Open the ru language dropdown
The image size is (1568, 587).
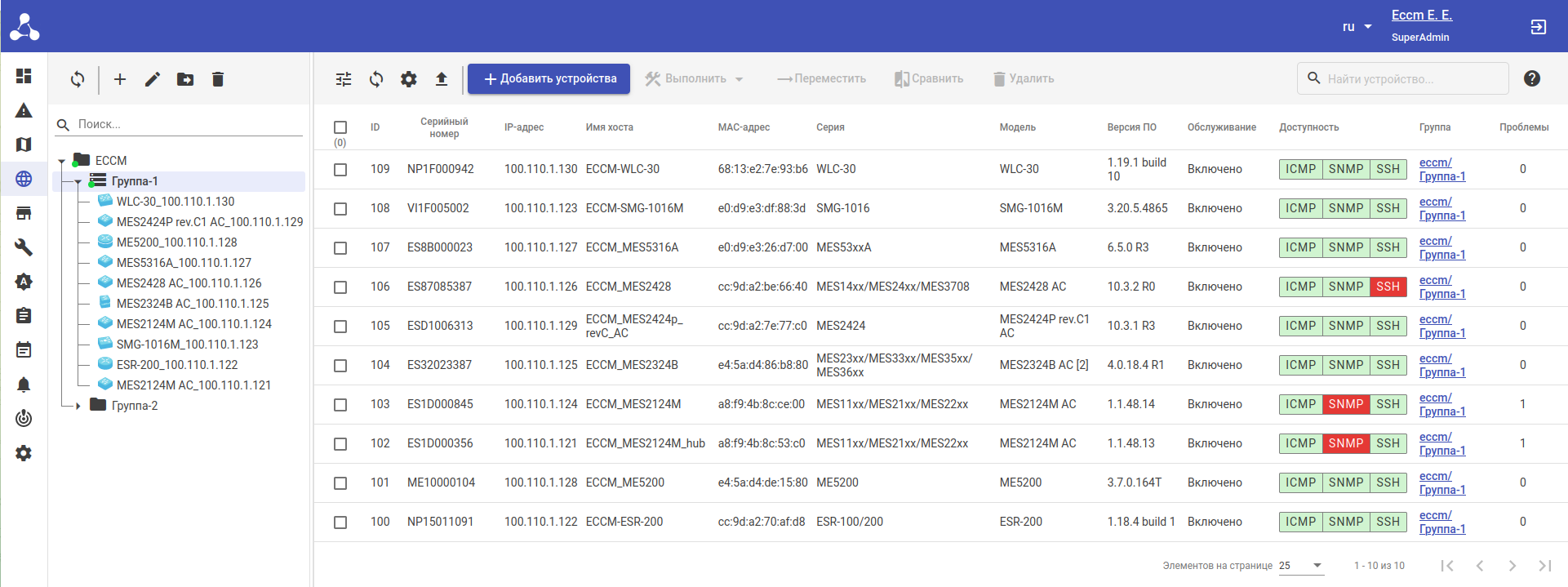tap(1357, 27)
